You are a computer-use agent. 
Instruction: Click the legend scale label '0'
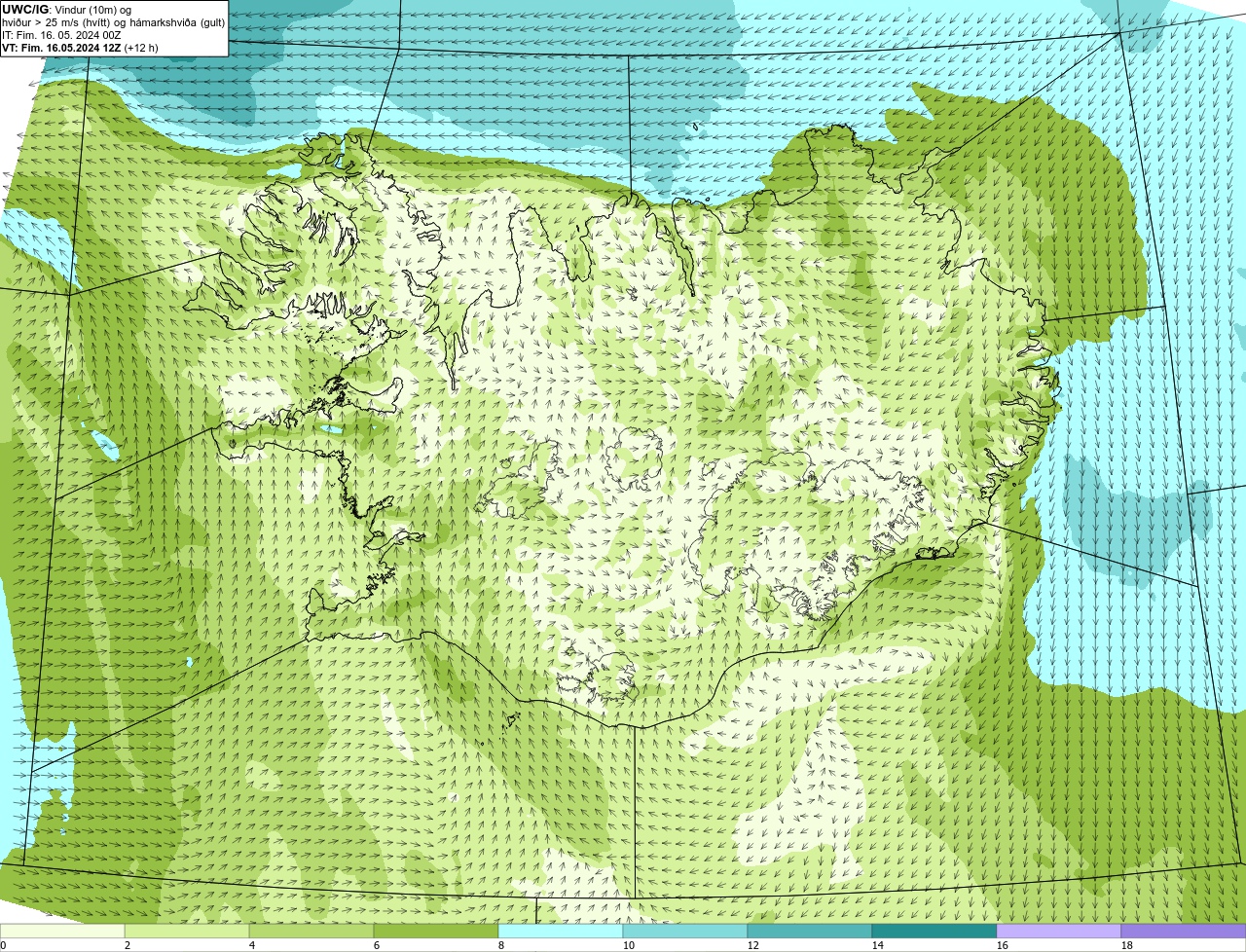tap(3, 945)
